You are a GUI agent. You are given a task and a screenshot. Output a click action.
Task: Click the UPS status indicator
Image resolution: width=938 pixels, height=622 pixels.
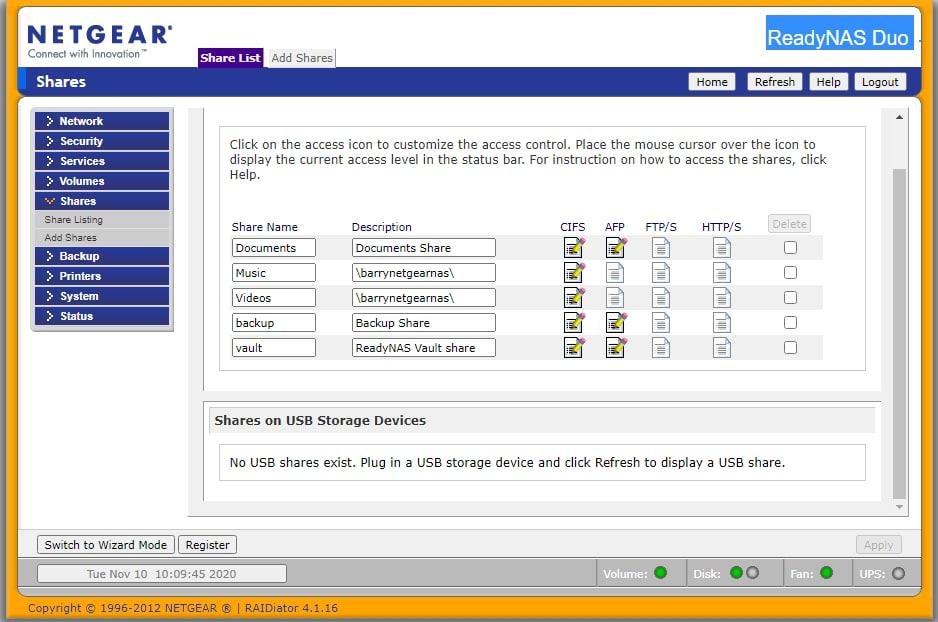coord(898,574)
